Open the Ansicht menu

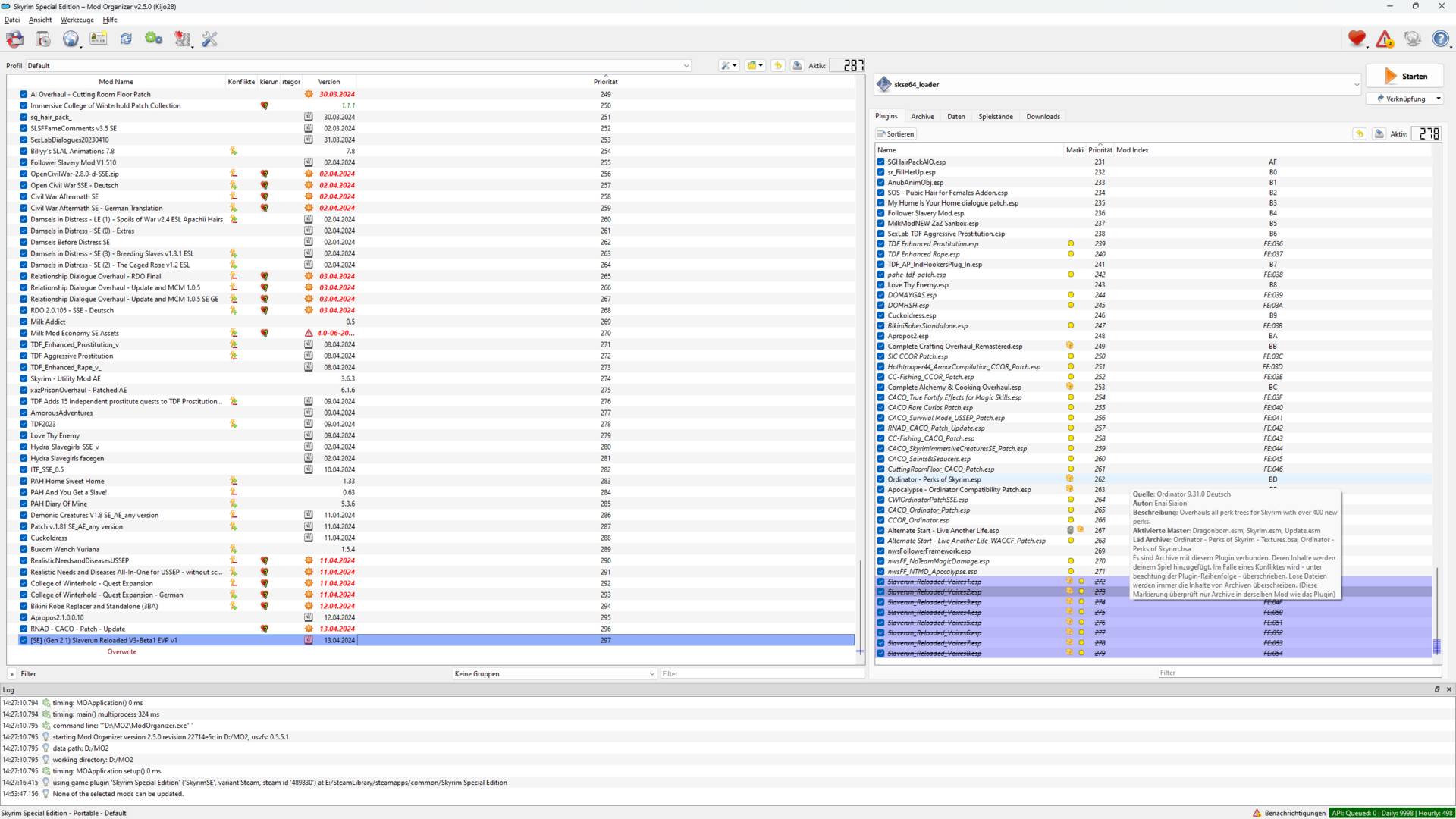click(x=40, y=20)
